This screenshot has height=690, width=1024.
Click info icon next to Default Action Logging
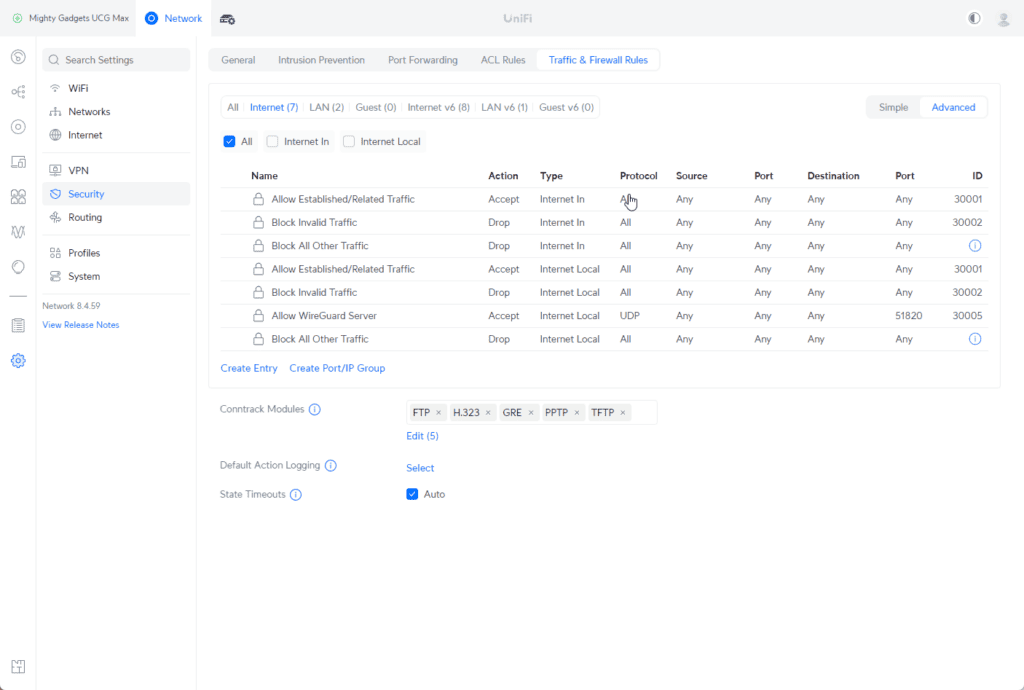click(x=331, y=466)
